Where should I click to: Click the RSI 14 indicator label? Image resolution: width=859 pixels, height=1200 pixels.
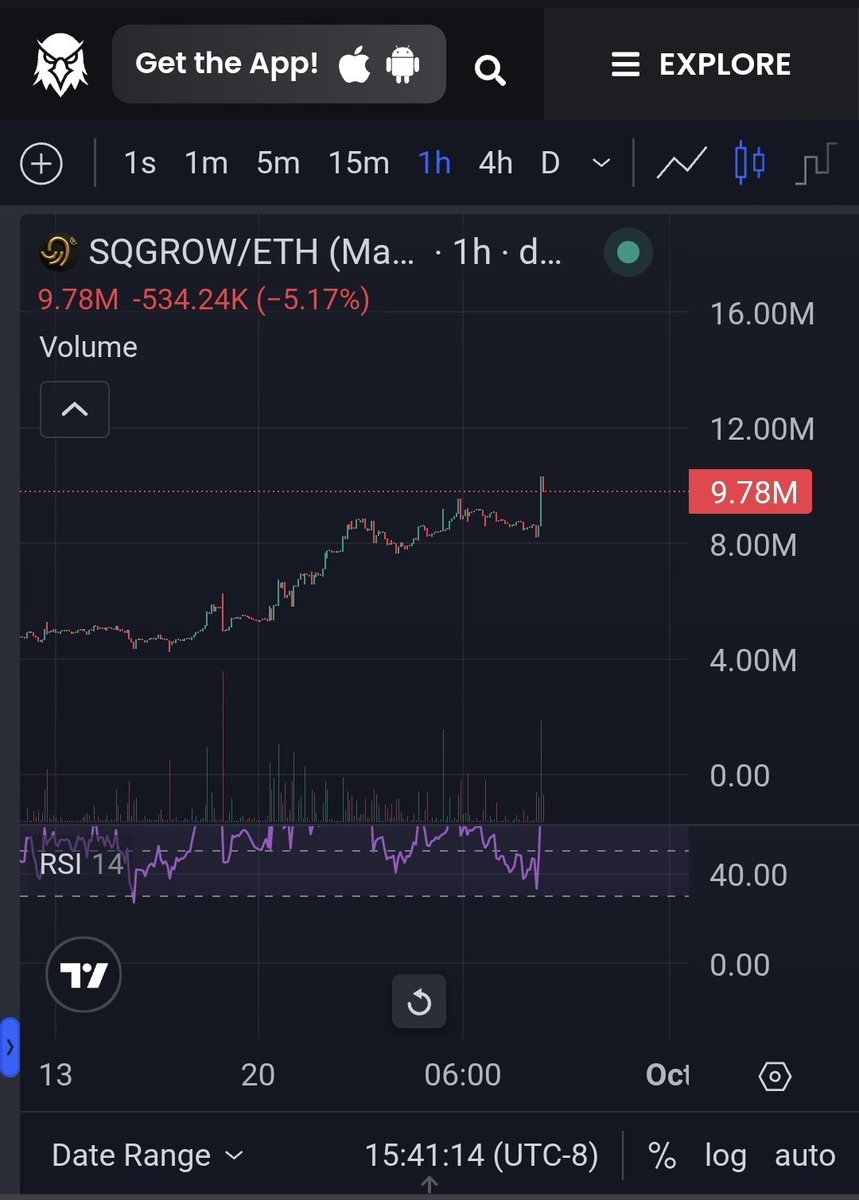coord(82,863)
